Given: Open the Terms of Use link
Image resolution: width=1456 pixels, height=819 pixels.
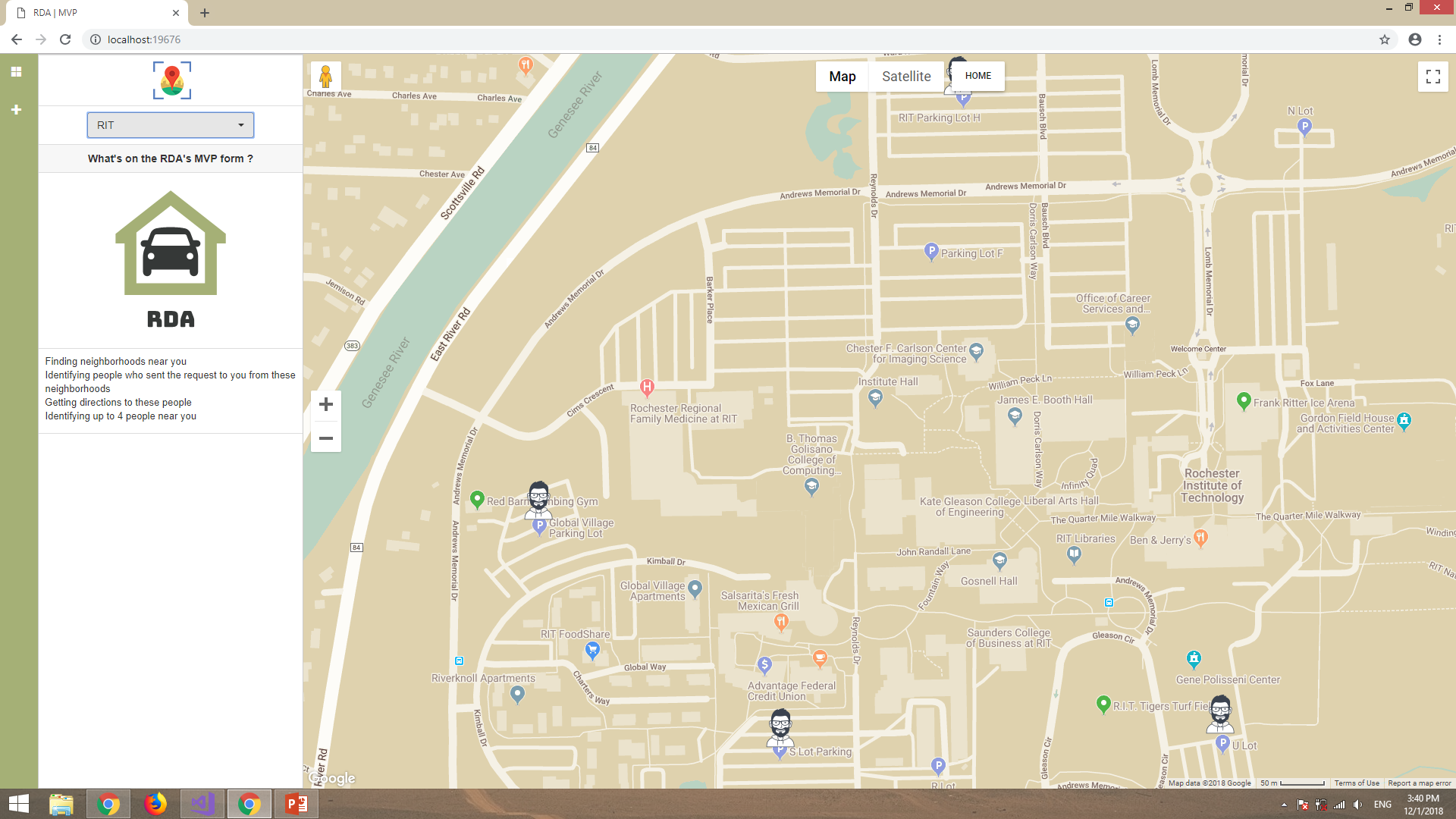Looking at the screenshot, I should pyautogui.click(x=1357, y=783).
